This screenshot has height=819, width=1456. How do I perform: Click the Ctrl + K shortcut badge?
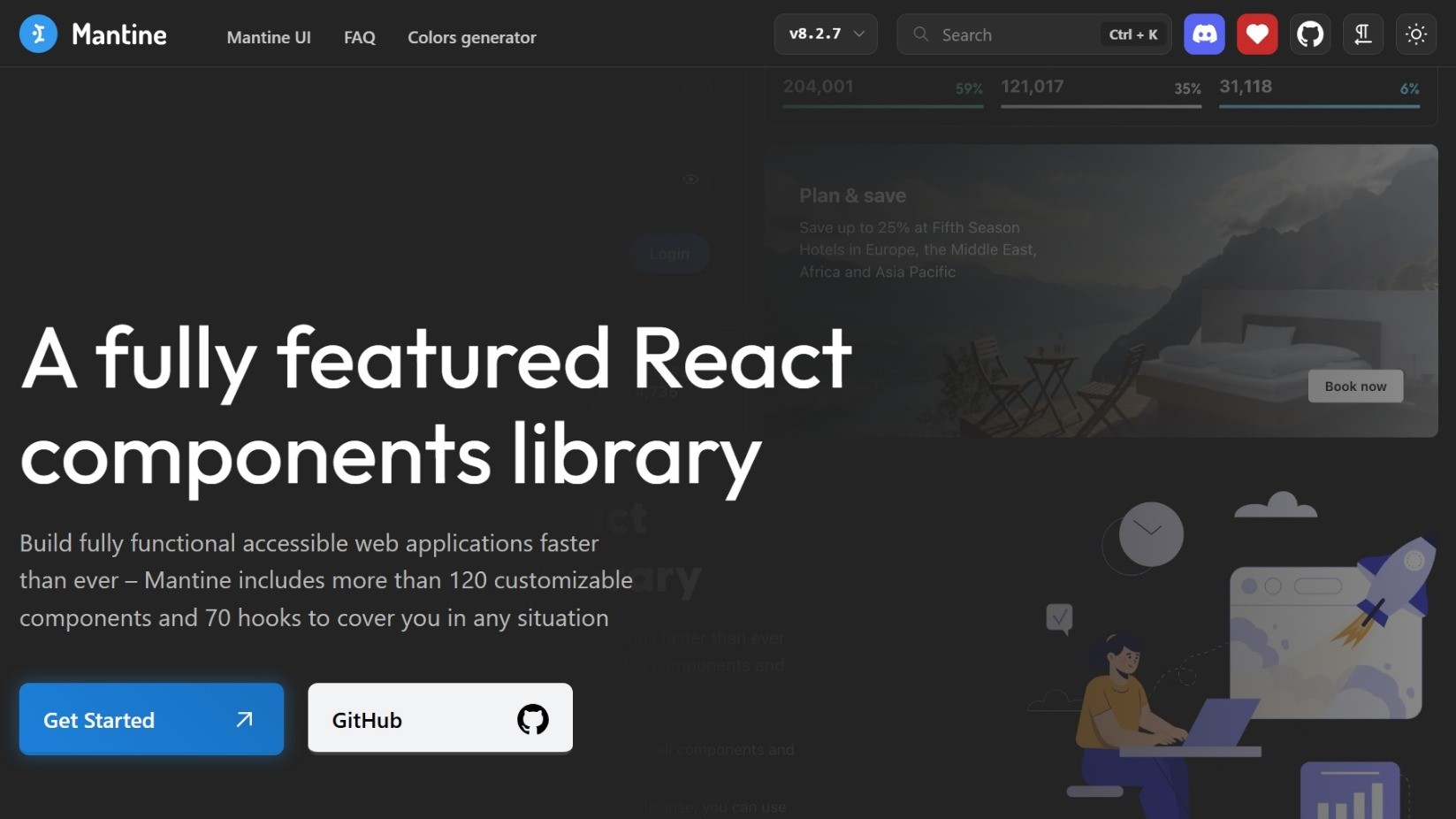[x=1133, y=34]
